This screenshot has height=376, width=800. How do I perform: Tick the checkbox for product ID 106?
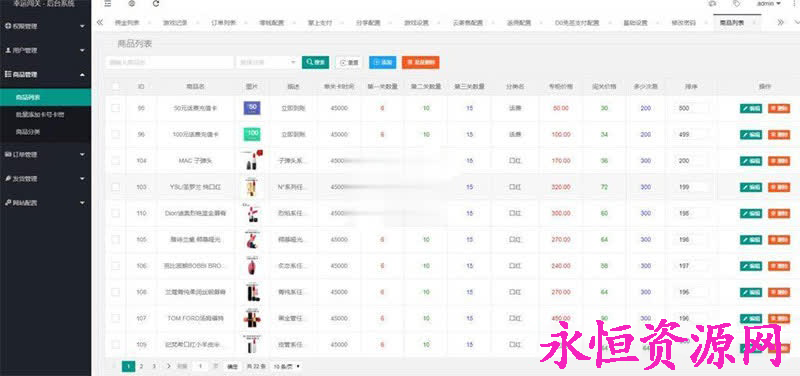point(116,266)
